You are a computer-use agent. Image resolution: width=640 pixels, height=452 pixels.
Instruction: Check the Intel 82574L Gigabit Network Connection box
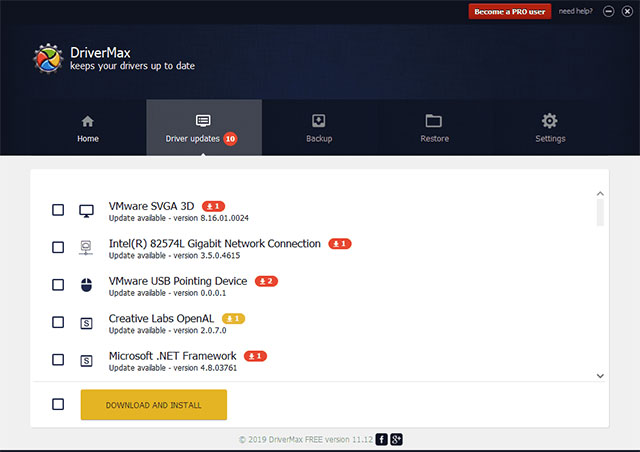[58, 248]
